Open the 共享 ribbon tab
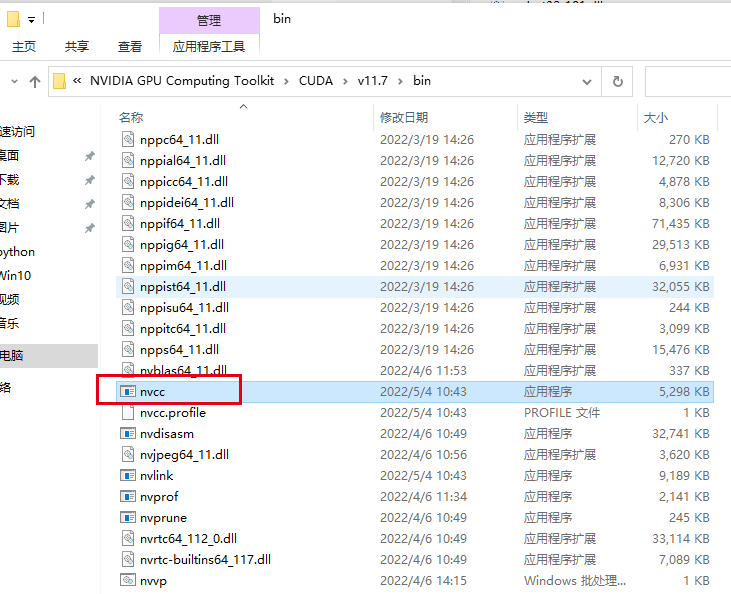731x594 pixels. tap(77, 47)
